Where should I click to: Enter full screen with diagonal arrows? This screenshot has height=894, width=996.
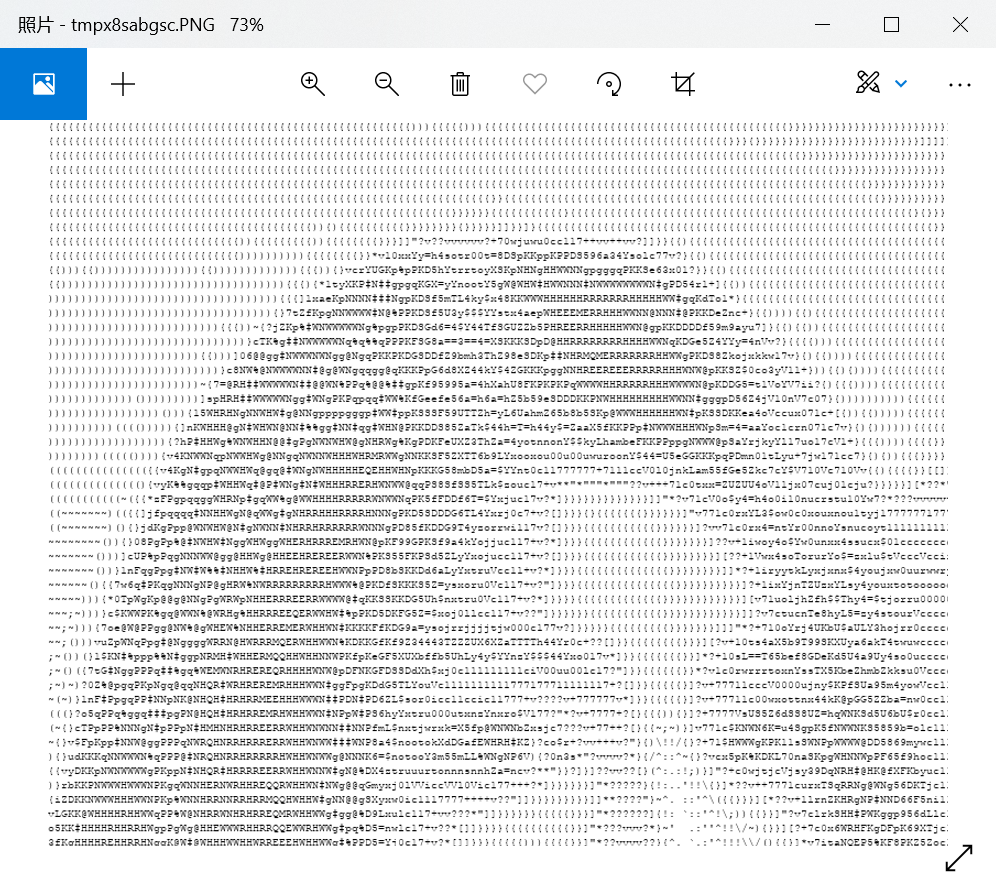959,858
